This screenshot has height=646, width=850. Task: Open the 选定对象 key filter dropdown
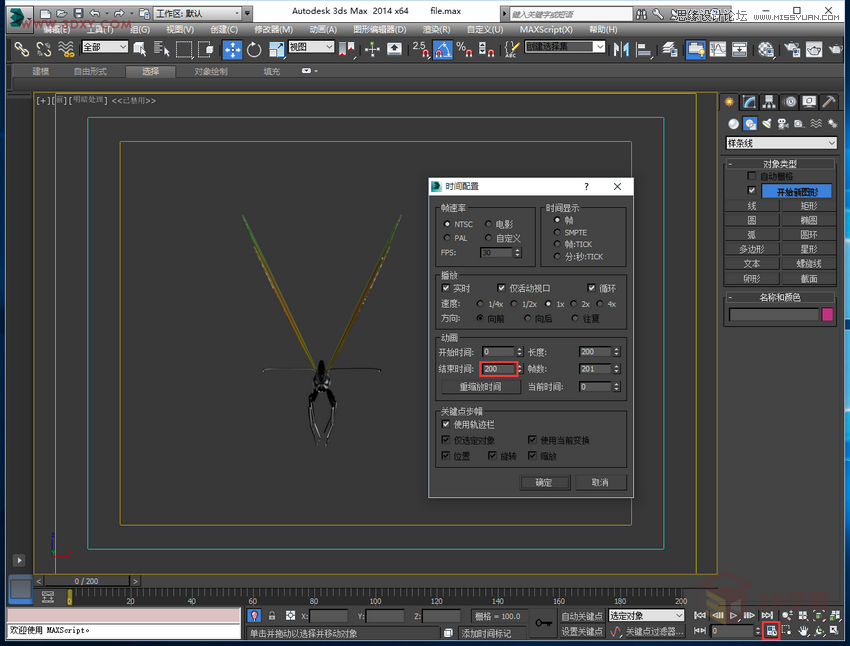coord(646,616)
